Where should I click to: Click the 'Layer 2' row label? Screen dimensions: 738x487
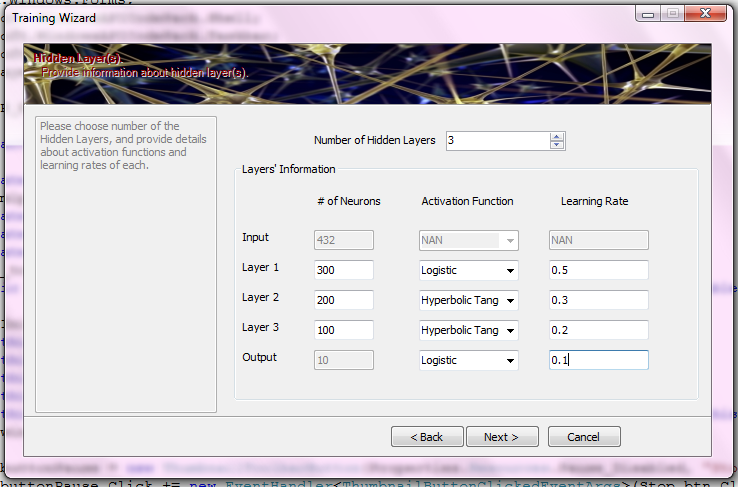coord(260,297)
